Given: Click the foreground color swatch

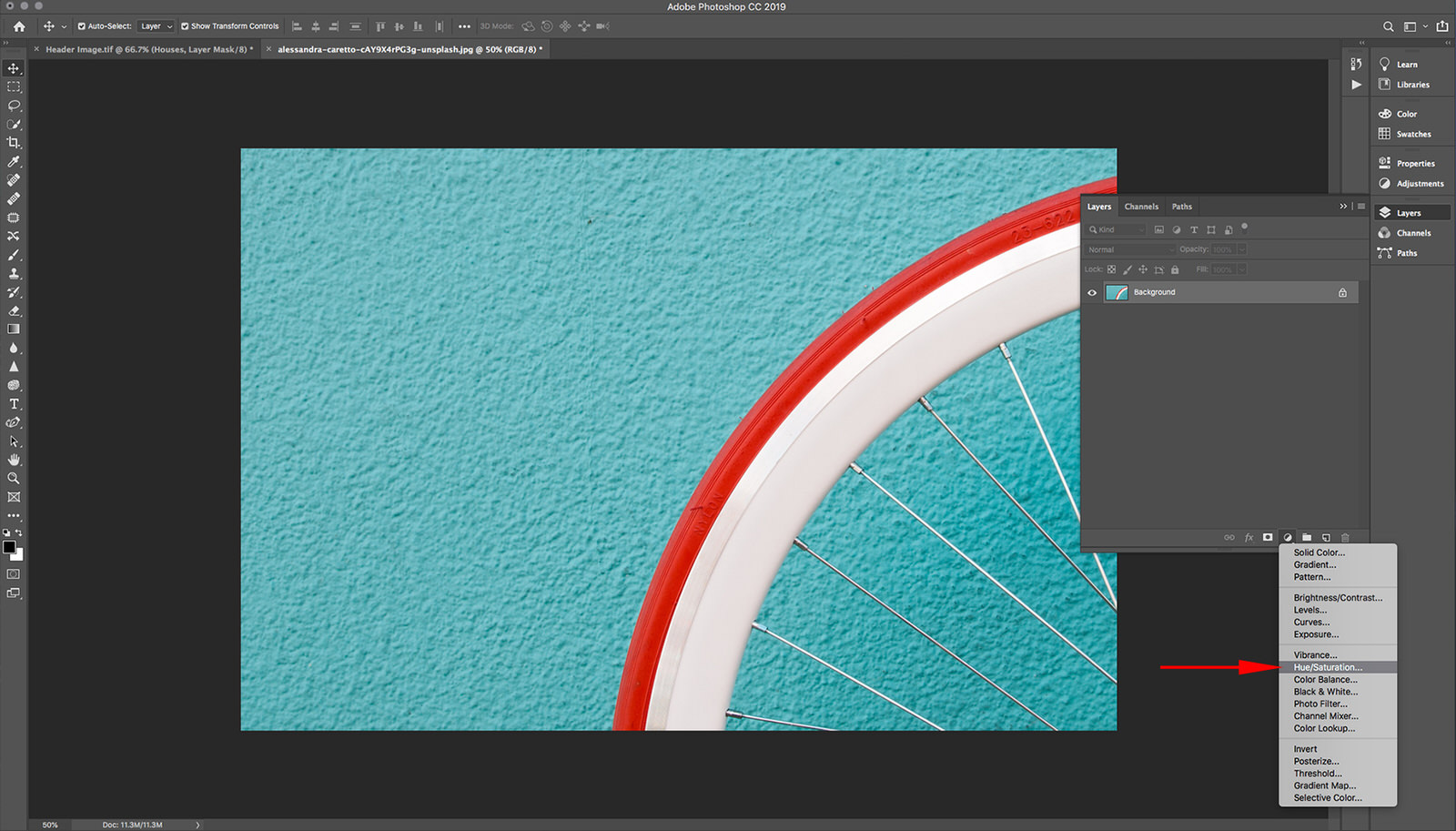Looking at the screenshot, I should tap(9, 547).
